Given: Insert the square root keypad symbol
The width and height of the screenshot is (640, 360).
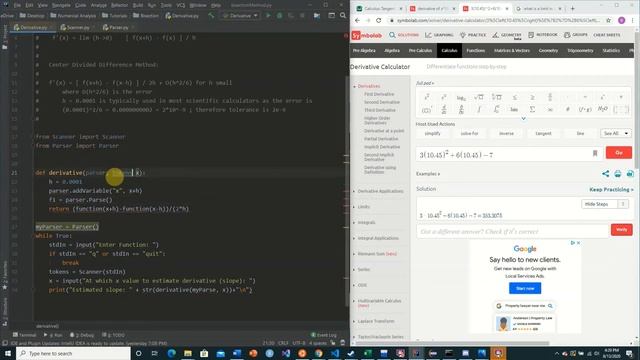Looking at the screenshot, I should tap(478, 97).
